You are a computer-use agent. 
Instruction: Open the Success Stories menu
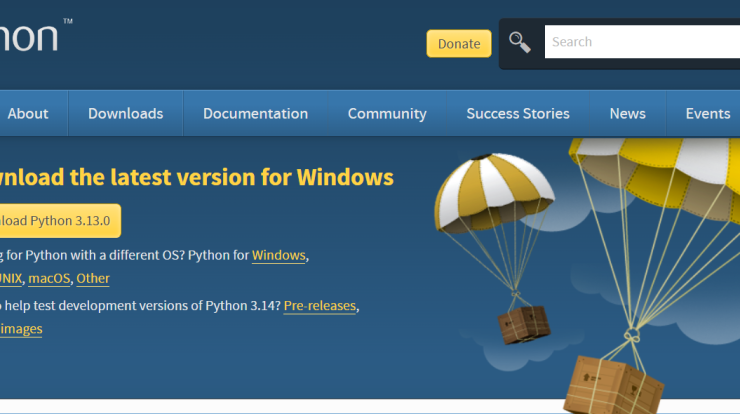tap(518, 113)
